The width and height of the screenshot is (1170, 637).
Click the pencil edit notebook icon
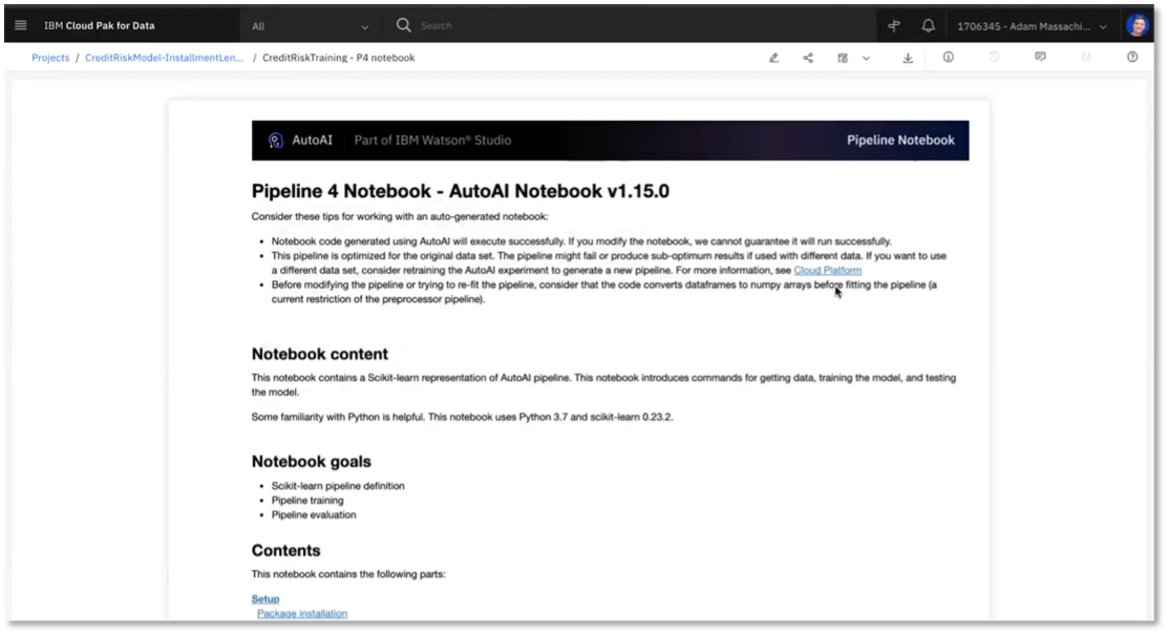(773, 58)
